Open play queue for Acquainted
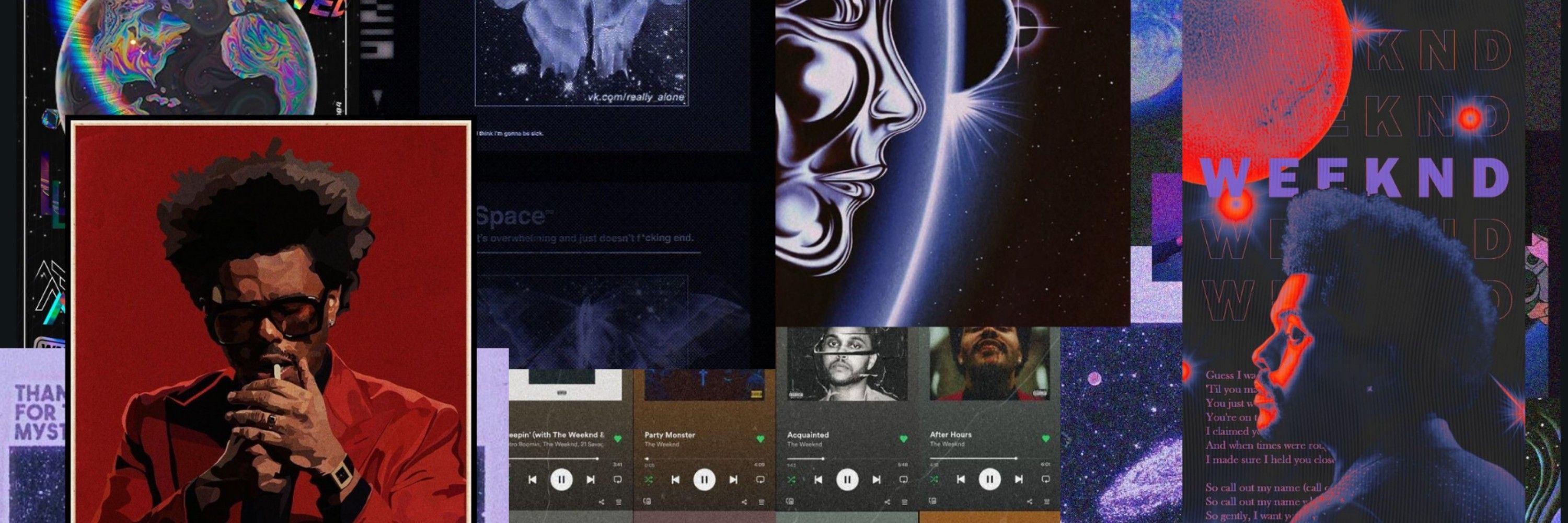The width and height of the screenshot is (1568, 523). click(905, 502)
